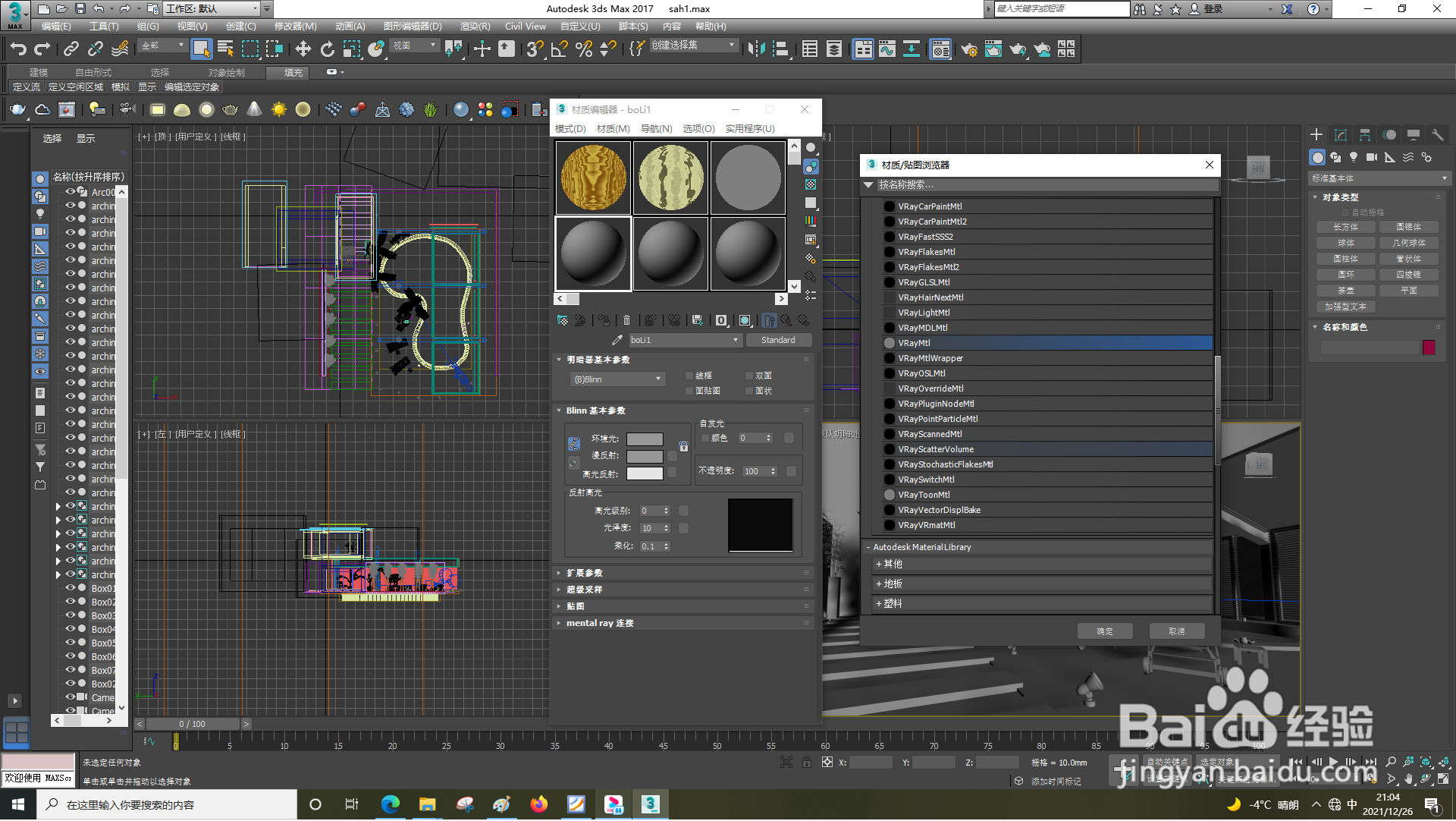Open material editor 导航(N) menu
This screenshot has height=821, width=1456.
click(656, 129)
